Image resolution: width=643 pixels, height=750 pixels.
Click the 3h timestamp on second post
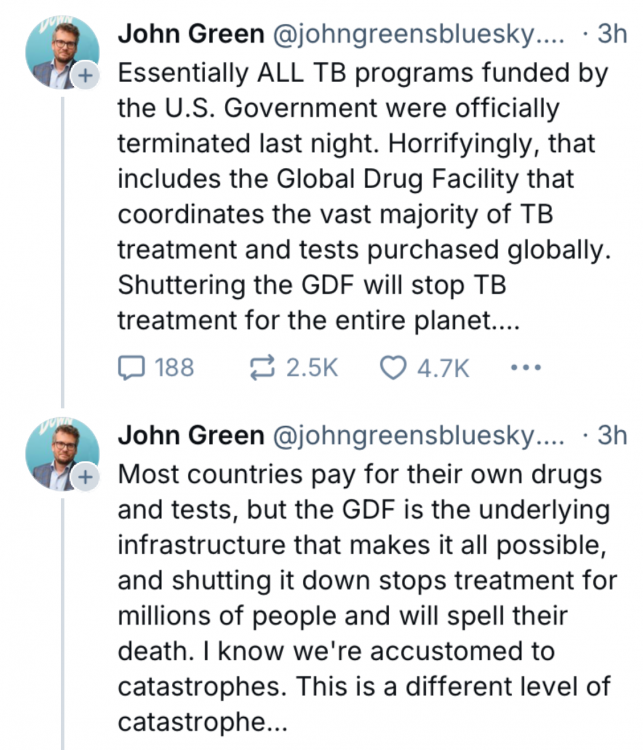[611, 435]
